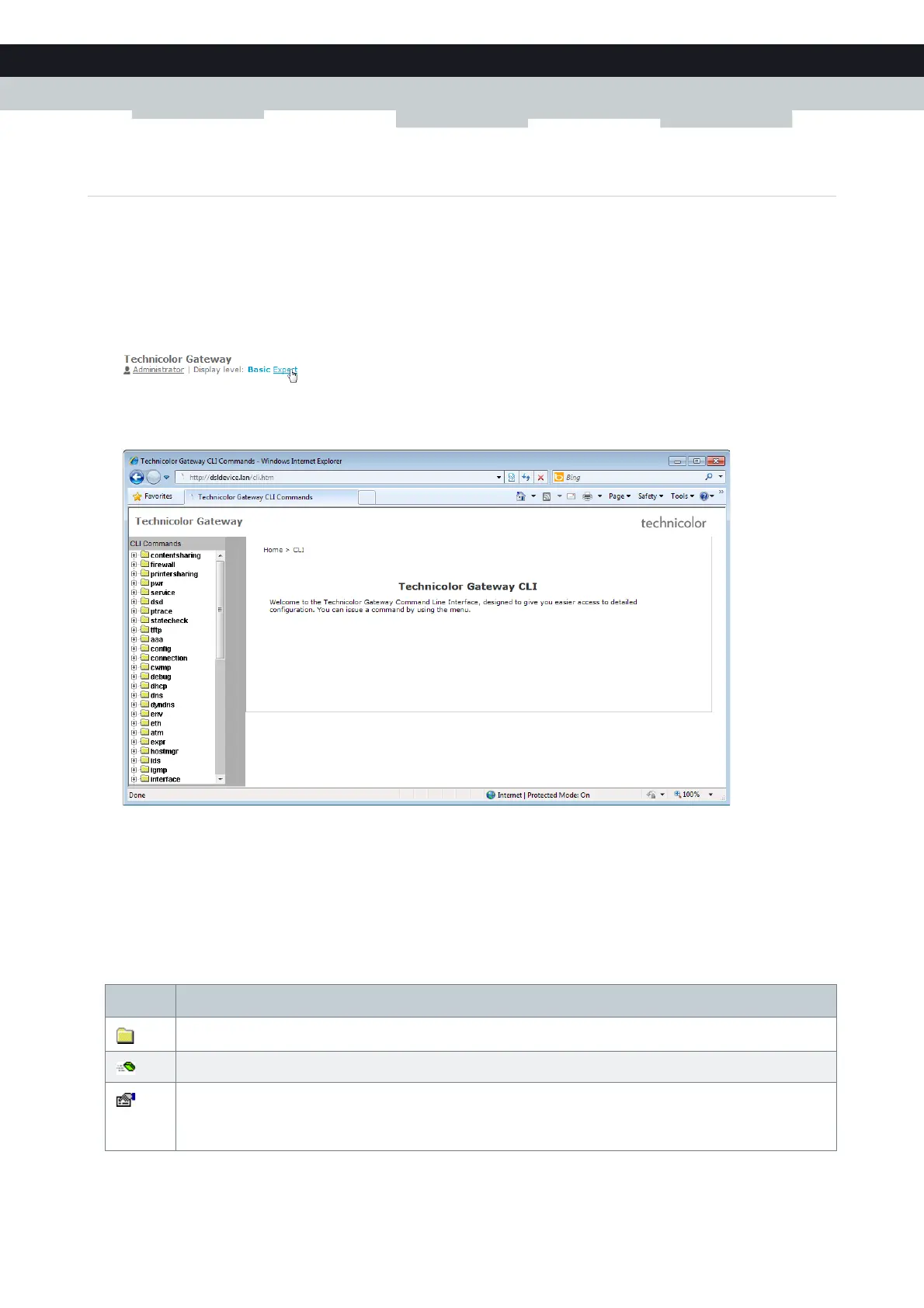Select the cwmp tree item label

pos(161,667)
